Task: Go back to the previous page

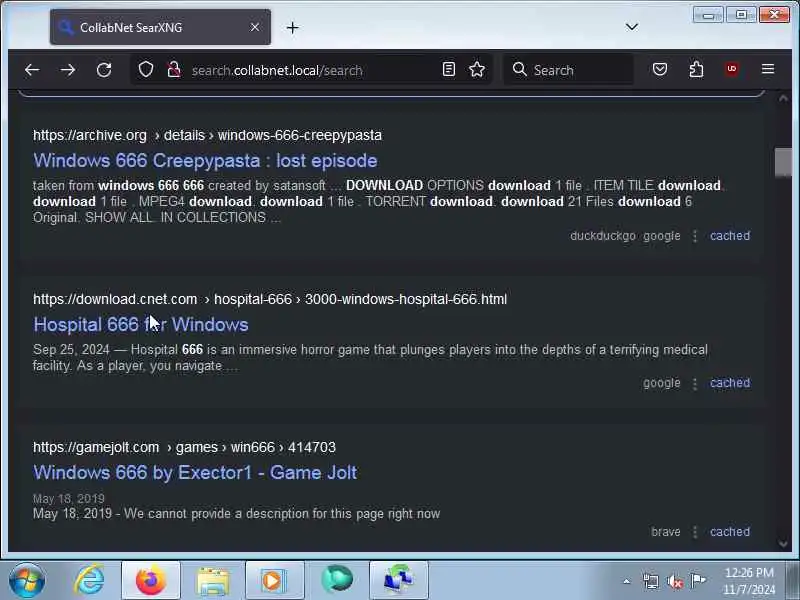Action: 32,69
